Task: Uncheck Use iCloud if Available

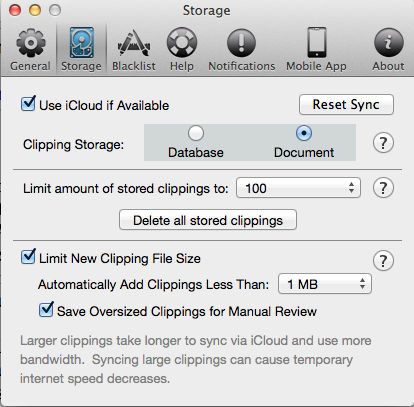Action: click(x=28, y=104)
